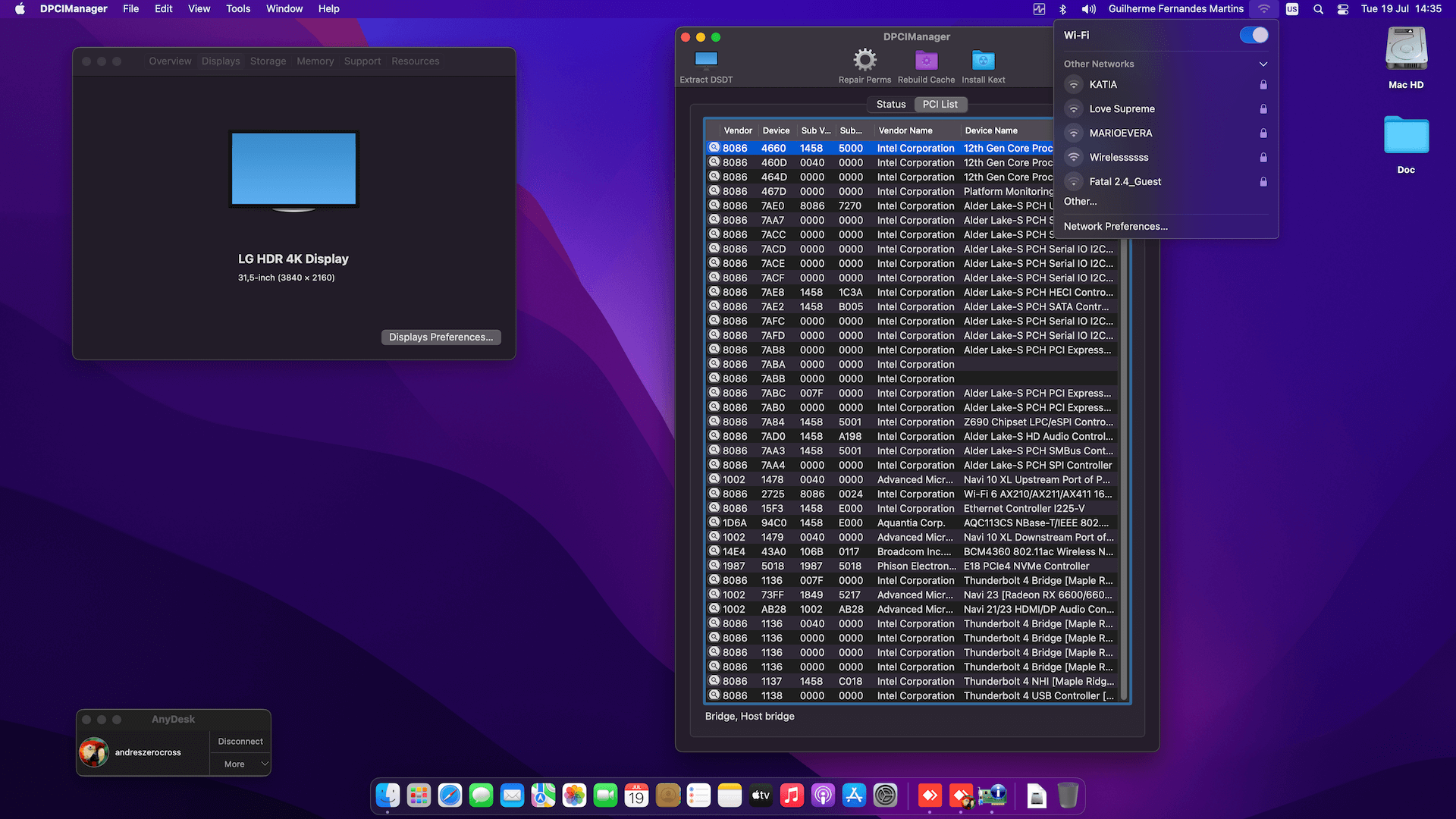Click the PCI list vertical scrollbar

(x=1123, y=470)
